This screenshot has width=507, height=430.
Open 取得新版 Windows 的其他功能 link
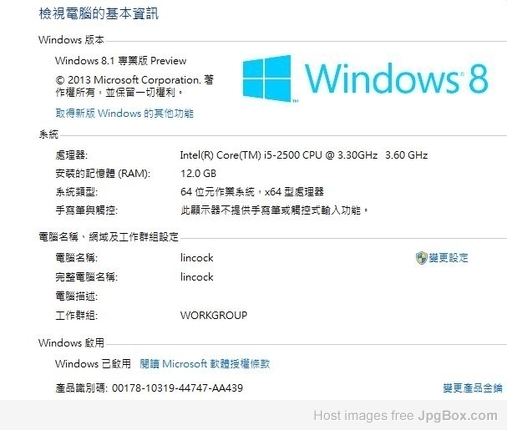click(124, 113)
